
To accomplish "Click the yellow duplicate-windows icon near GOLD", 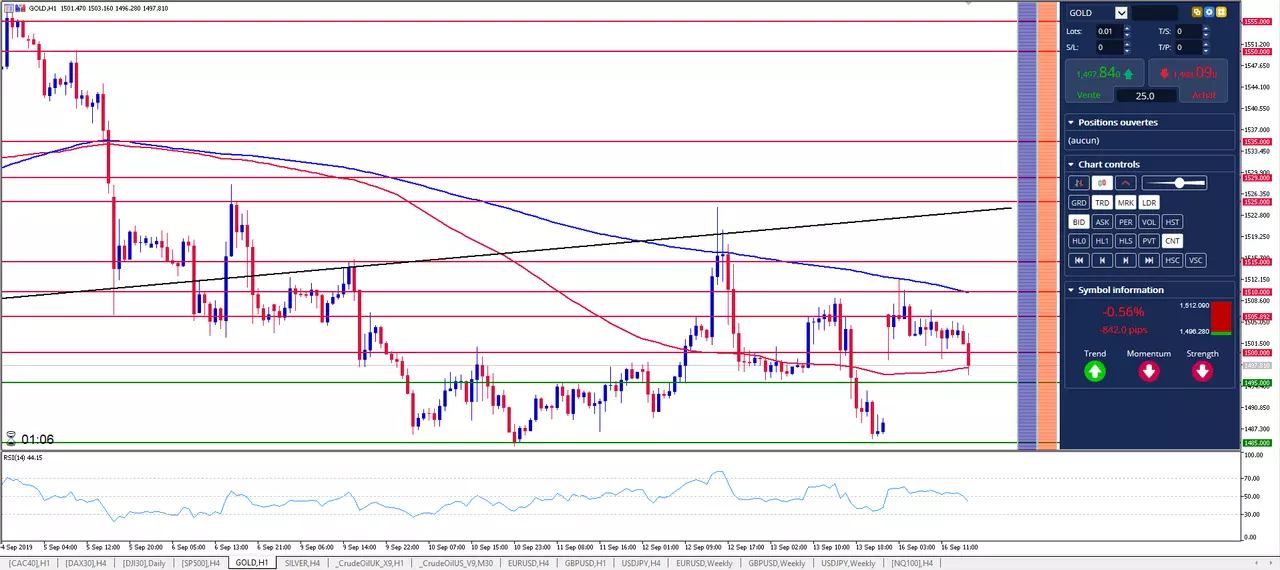I will point(1197,12).
